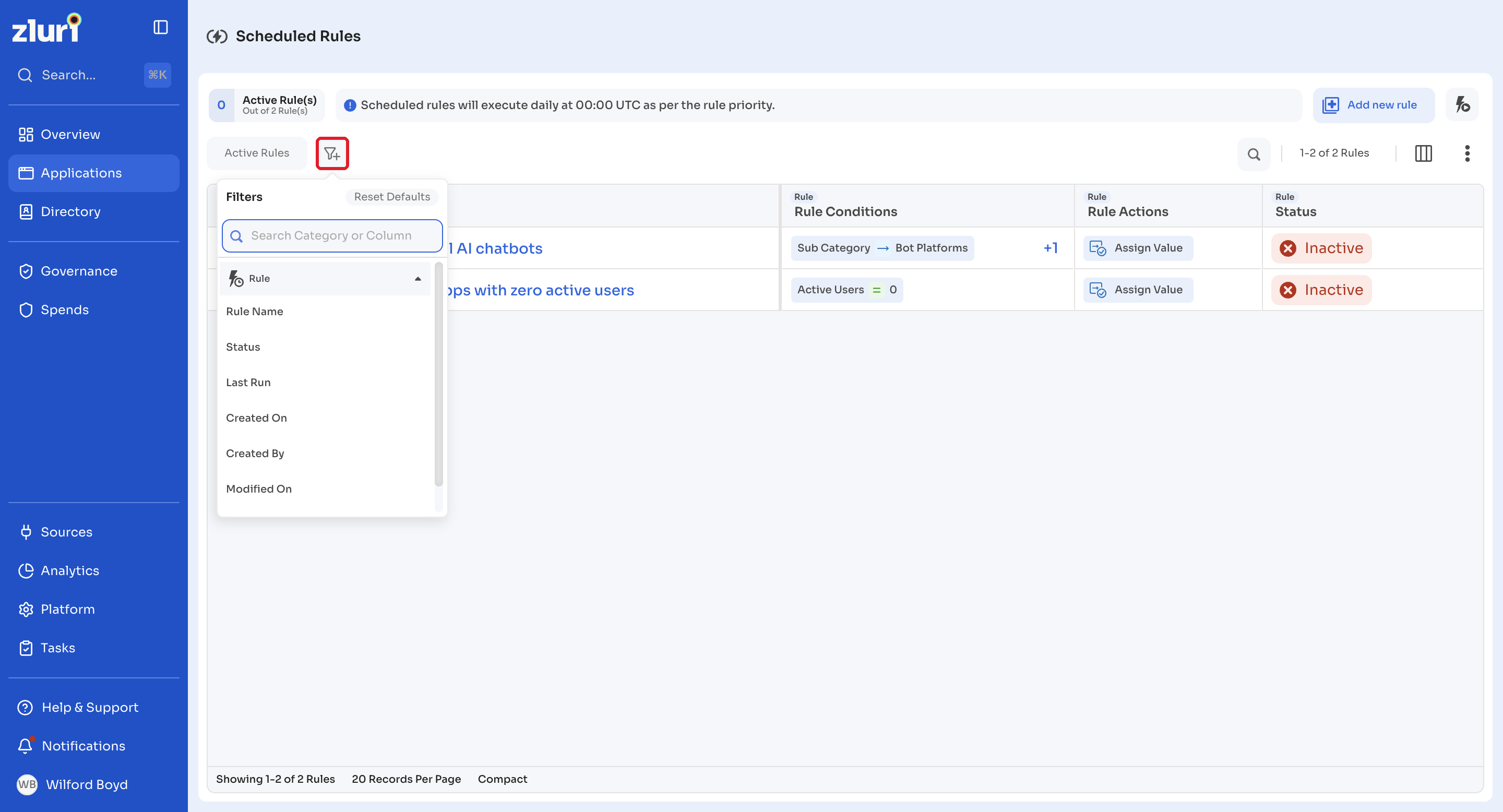Open the add filter icon

(x=332, y=153)
